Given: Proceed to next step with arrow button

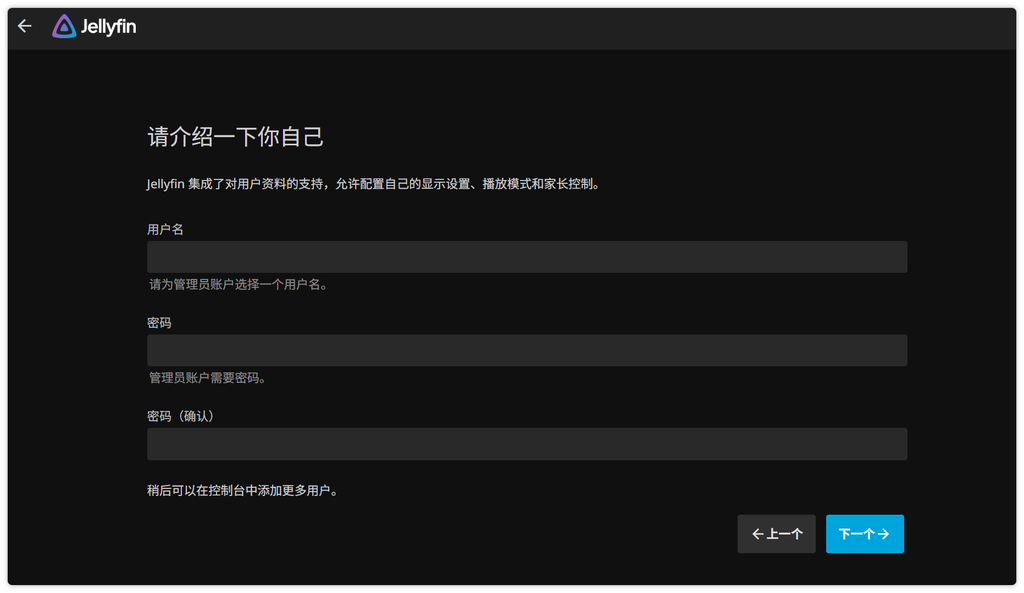Looking at the screenshot, I should (864, 533).
